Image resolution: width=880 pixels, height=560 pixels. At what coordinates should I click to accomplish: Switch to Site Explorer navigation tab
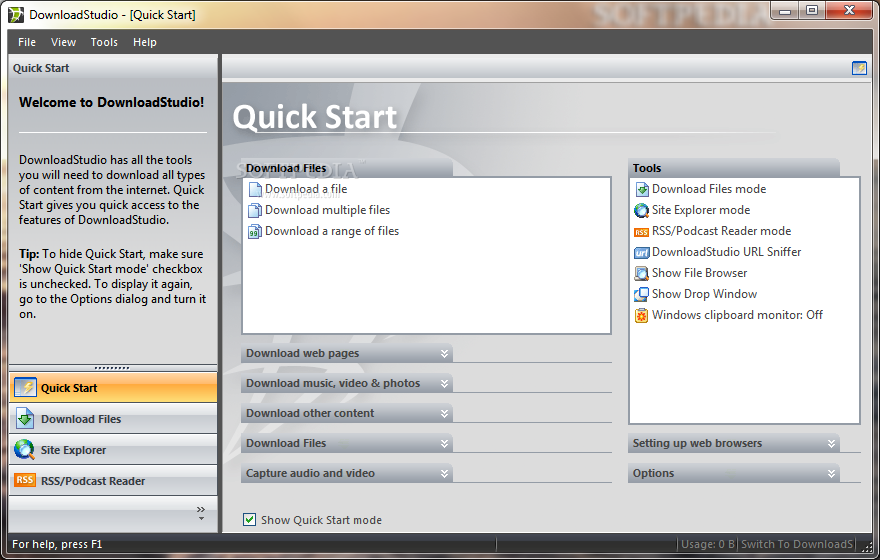[113, 450]
